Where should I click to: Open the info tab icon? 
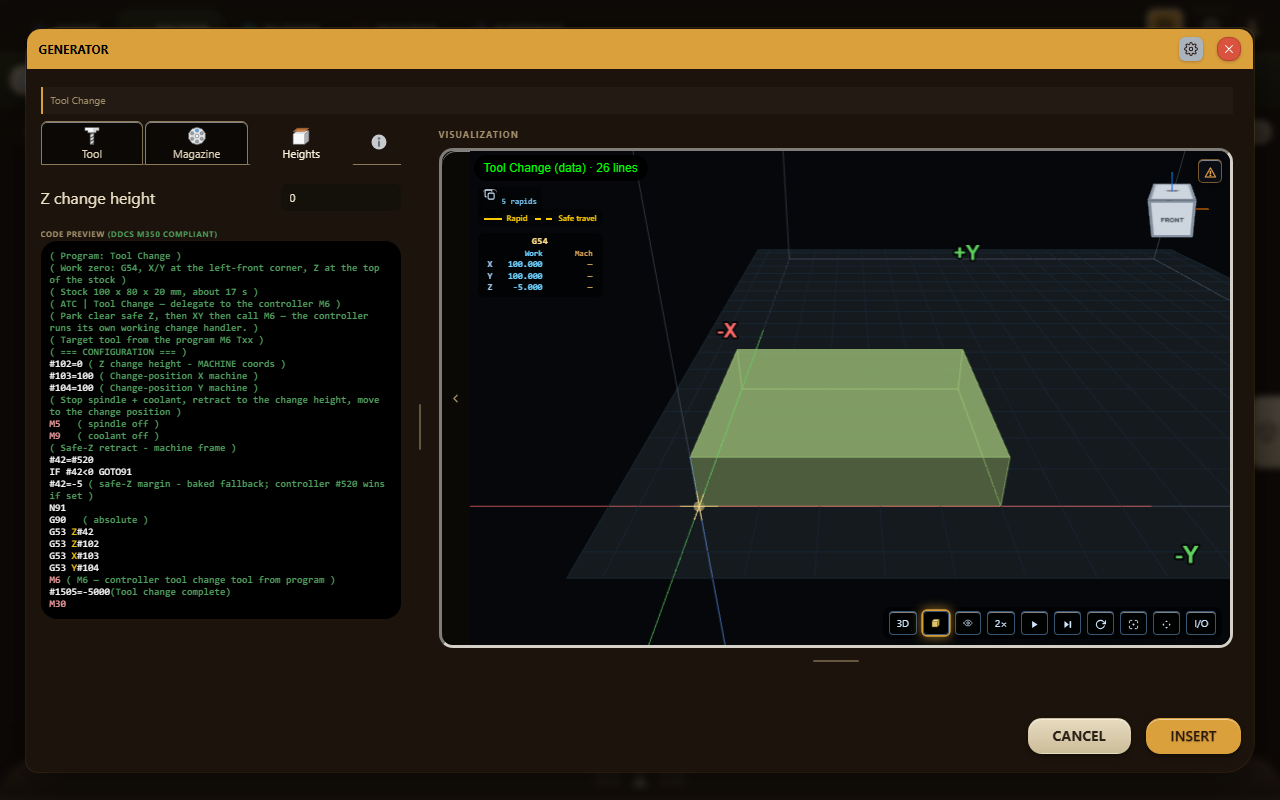tap(378, 142)
